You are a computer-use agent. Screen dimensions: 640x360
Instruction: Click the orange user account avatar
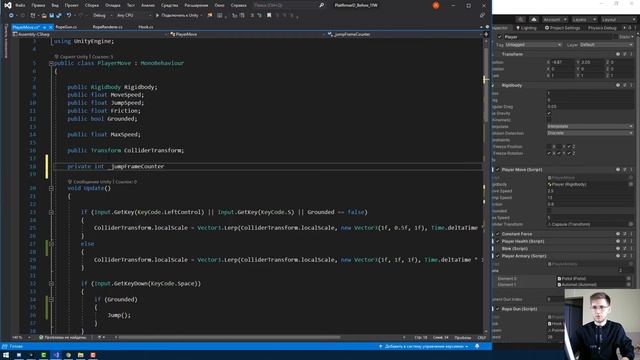point(436,5)
